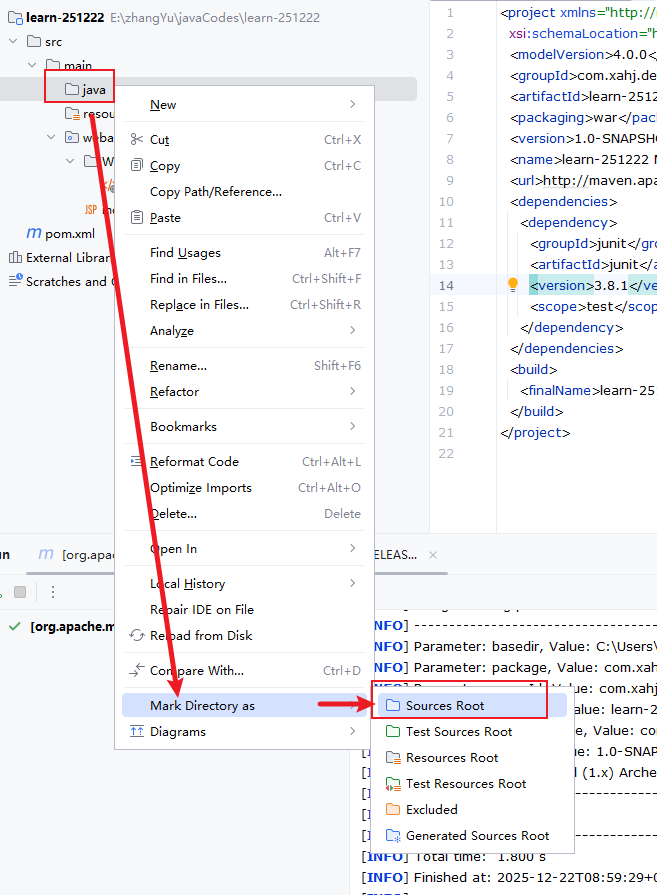Select Mark Directory as
Screen dimensions: 657x895
(x=244, y=705)
